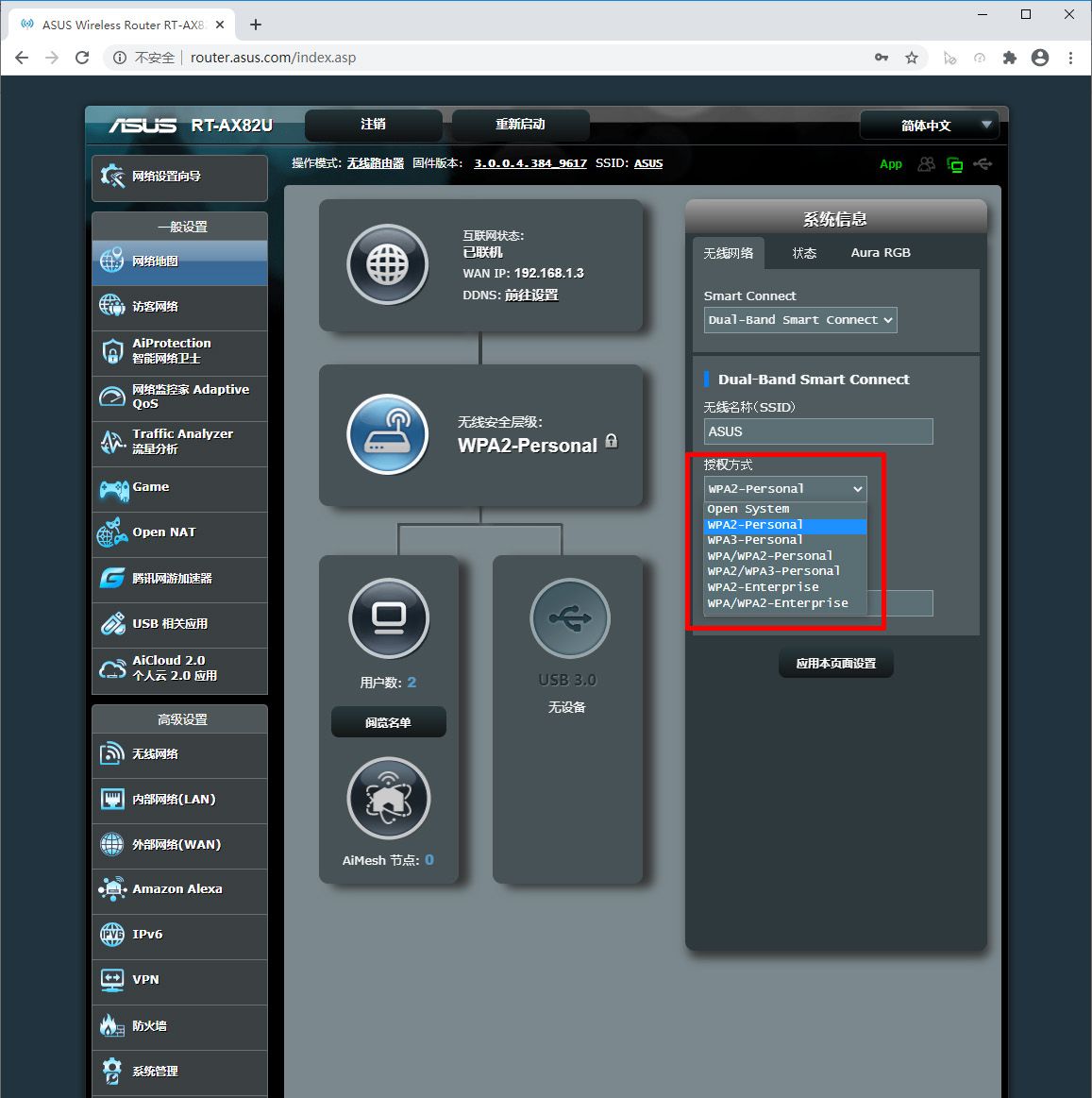1092x1098 pixels.
Task: Select the wireless router icon
Action: click(x=387, y=434)
